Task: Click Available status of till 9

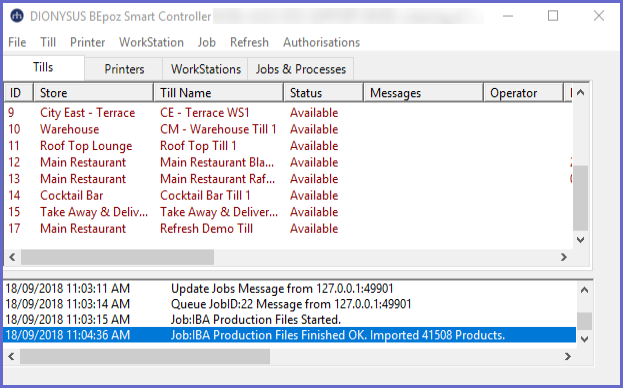Action: pos(314,113)
